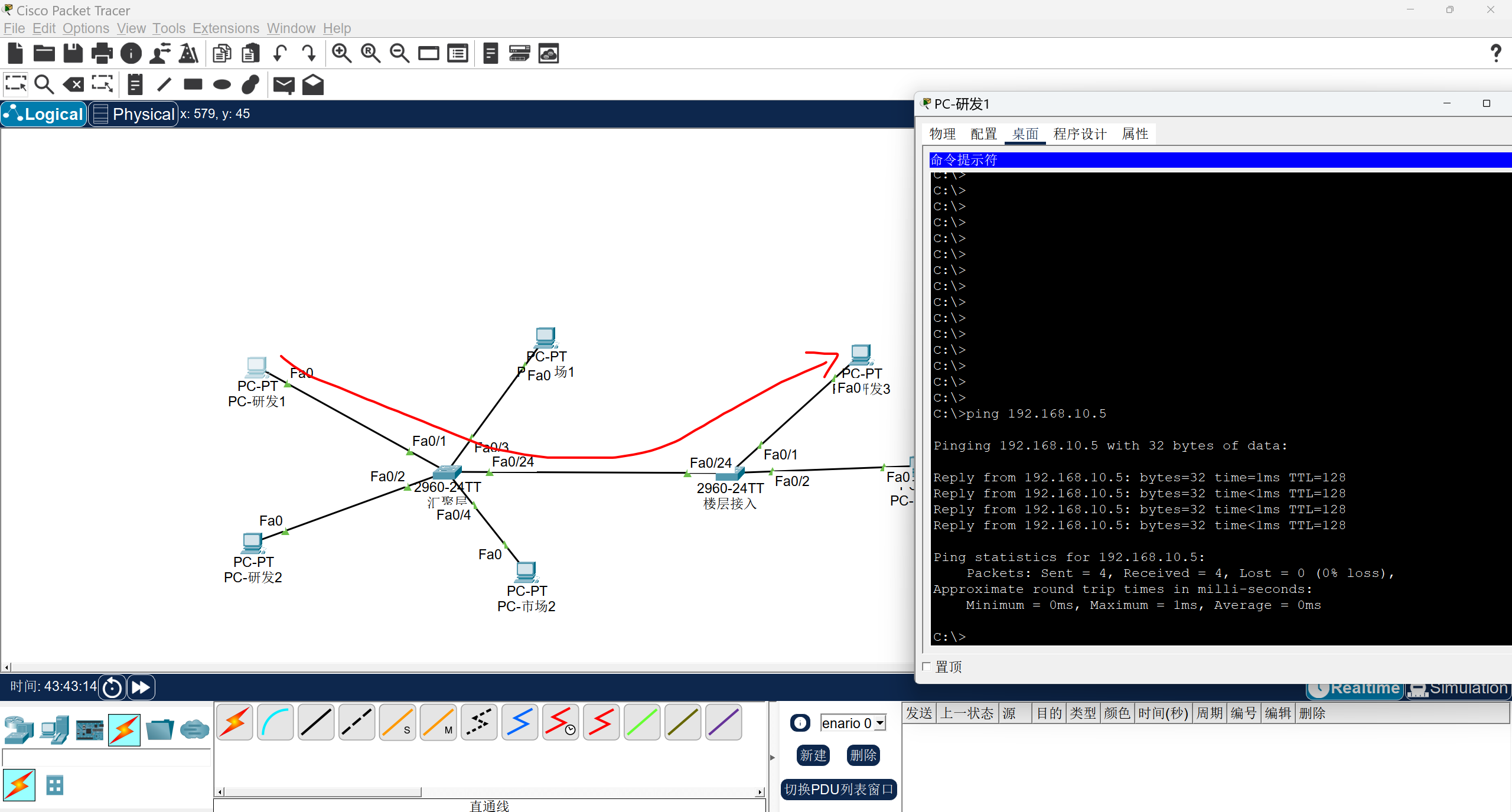Click the 上一状态 column header
The width and height of the screenshot is (1512, 812).
click(967, 713)
